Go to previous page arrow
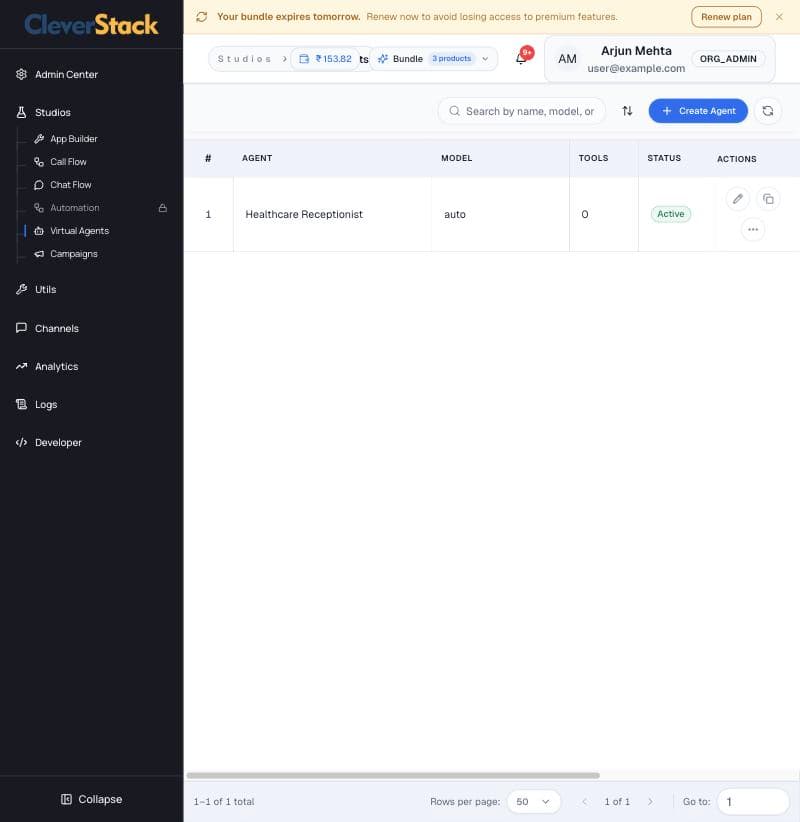 point(585,802)
